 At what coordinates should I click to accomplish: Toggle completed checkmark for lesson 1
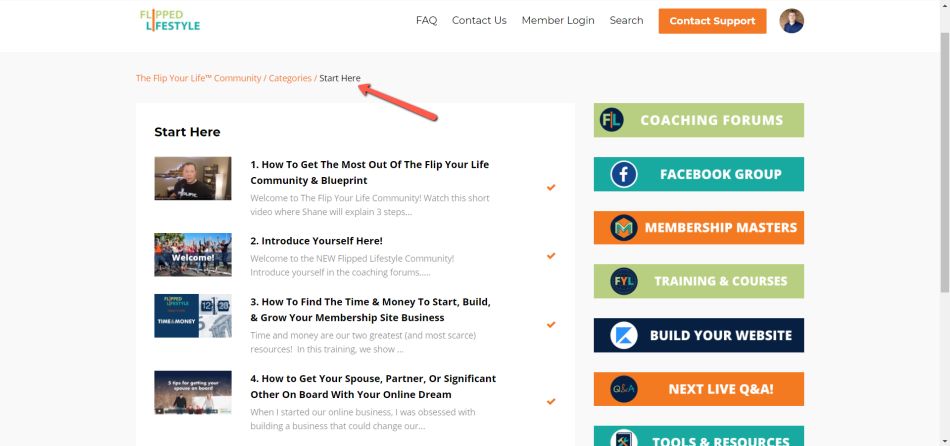551,187
